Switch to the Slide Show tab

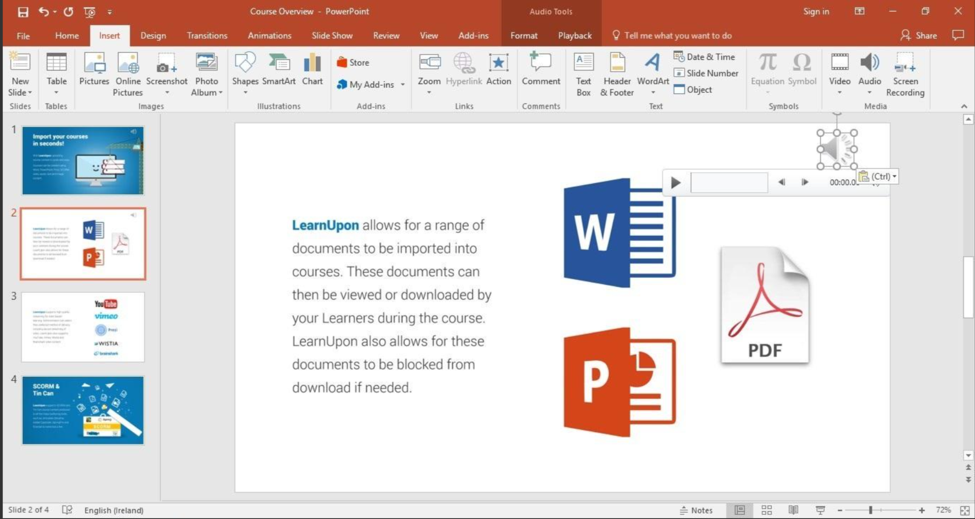point(332,35)
